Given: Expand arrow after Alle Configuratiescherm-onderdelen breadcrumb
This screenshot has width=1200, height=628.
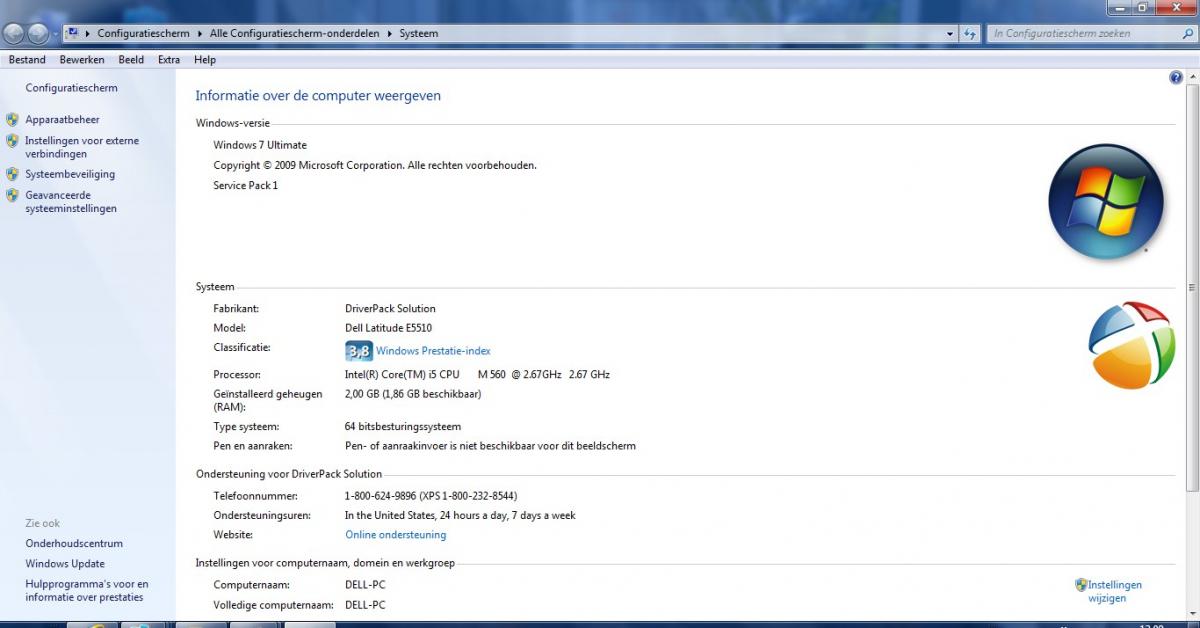Looking at the screenshot, I should [x=389, y=33].
